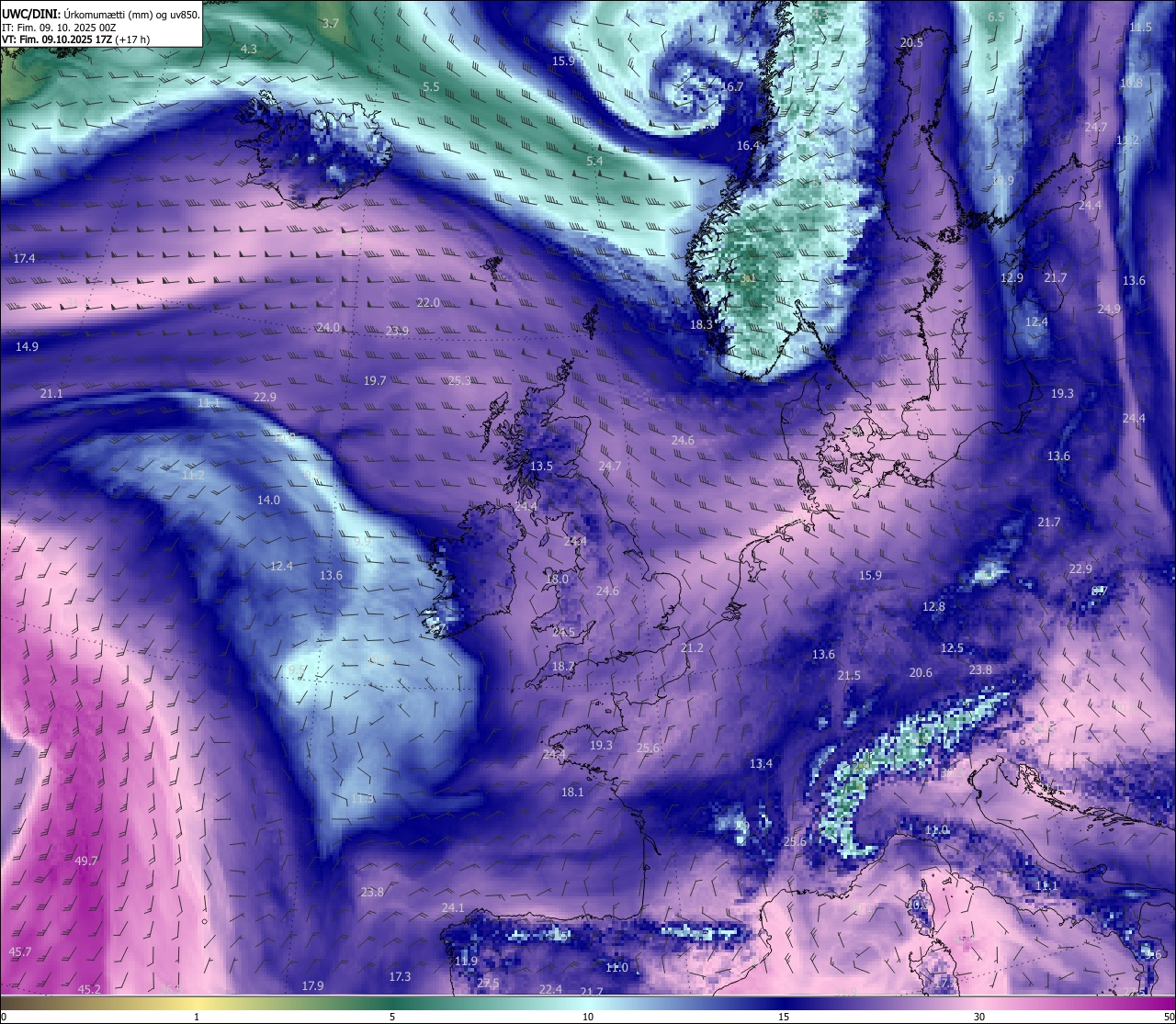Click the 5.4 value label

click(594, 162)
